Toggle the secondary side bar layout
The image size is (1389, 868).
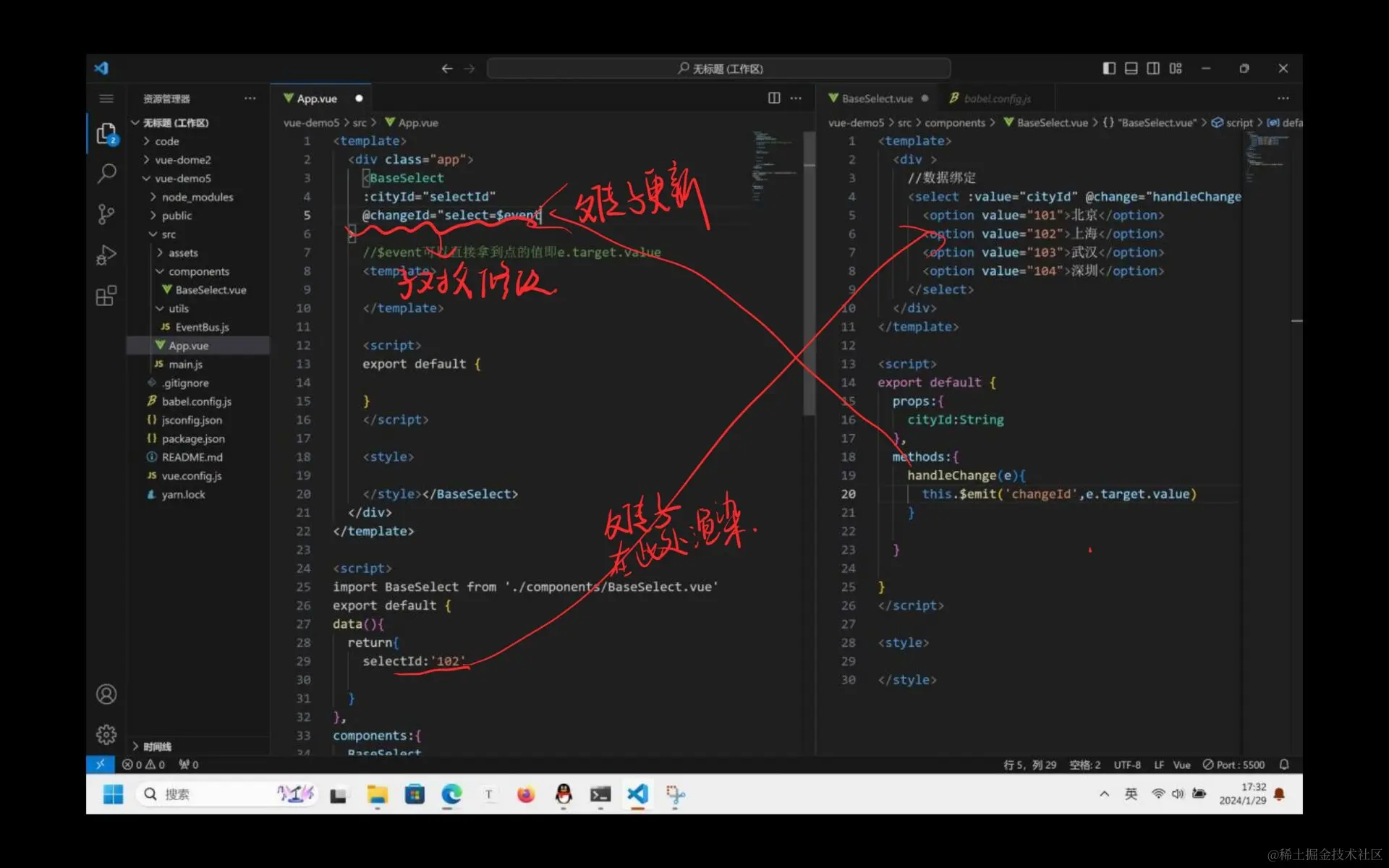(1153, 68)
